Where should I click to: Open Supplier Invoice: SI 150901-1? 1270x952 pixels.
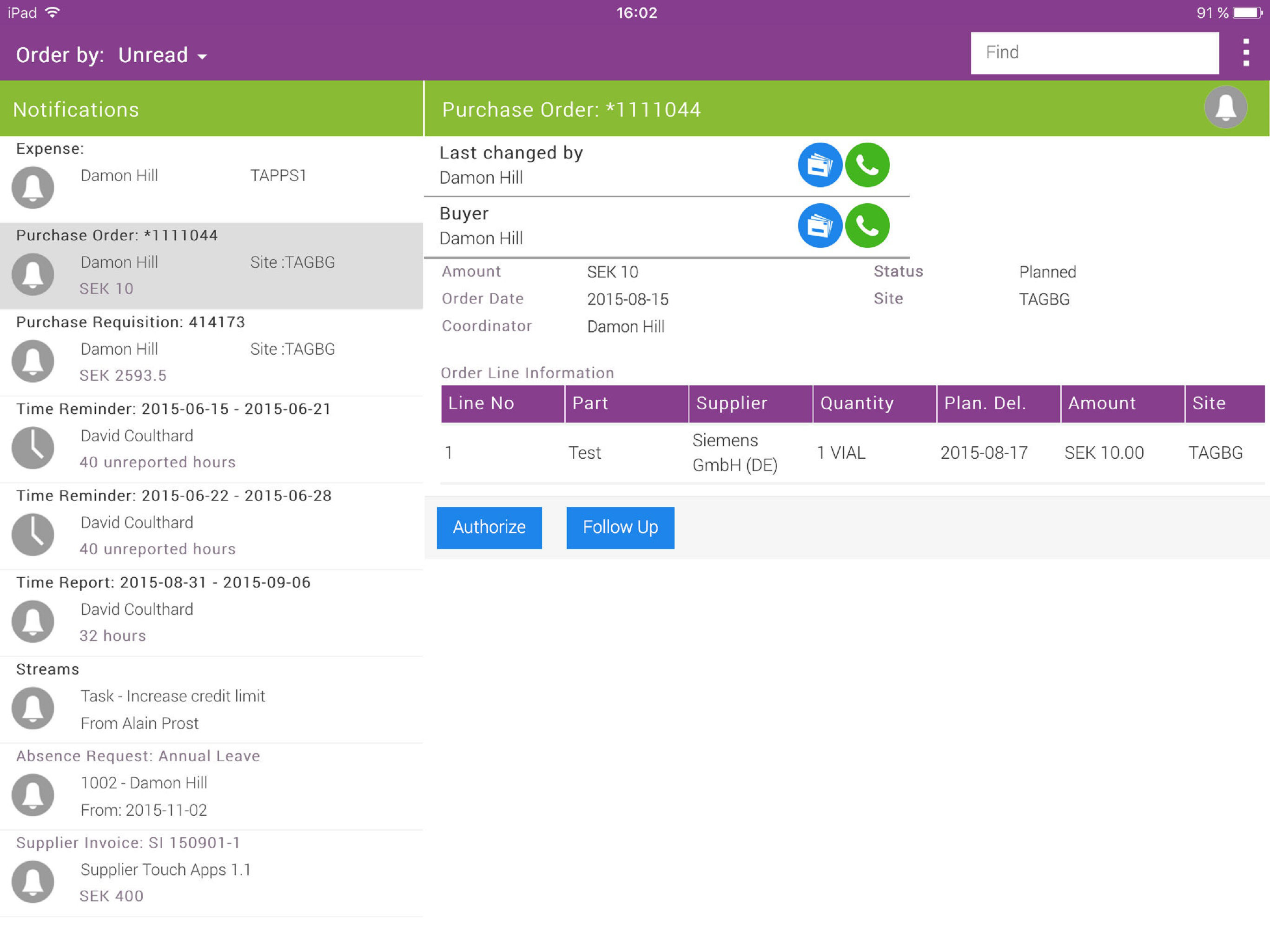tap(212, 873)
